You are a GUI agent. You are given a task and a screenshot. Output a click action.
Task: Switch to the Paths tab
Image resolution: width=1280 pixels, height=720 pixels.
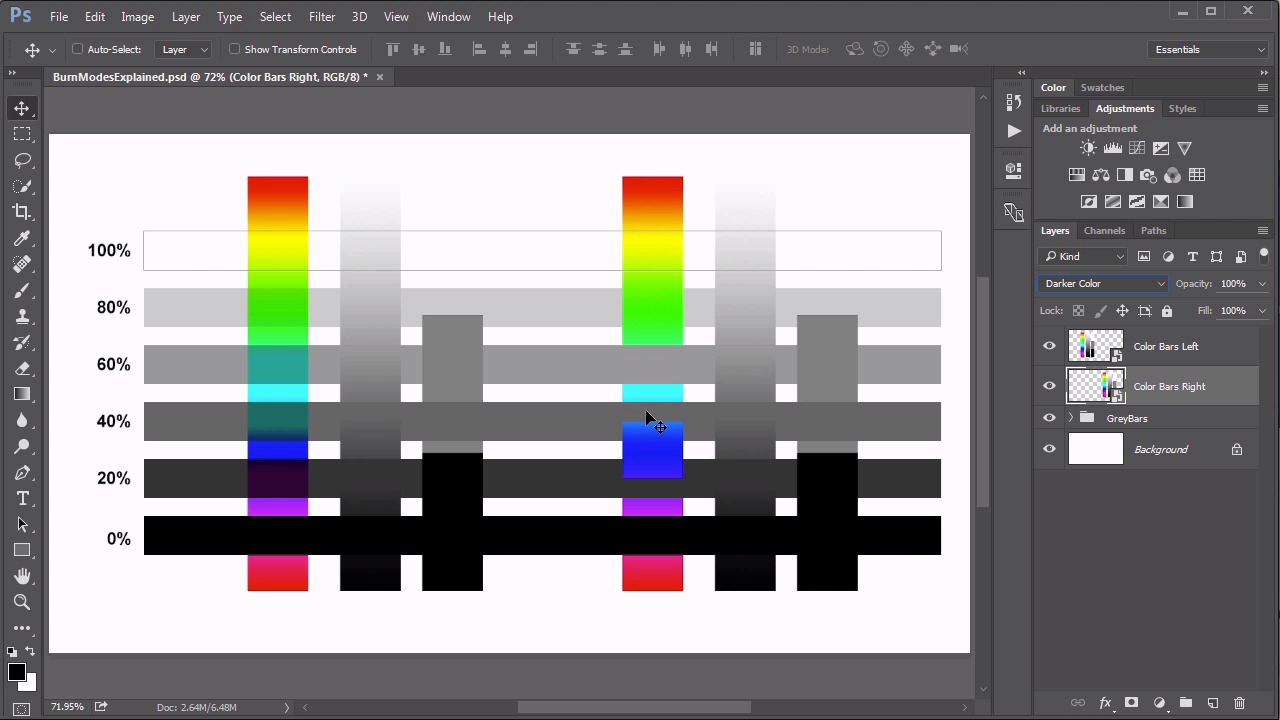pos(1153,230)
